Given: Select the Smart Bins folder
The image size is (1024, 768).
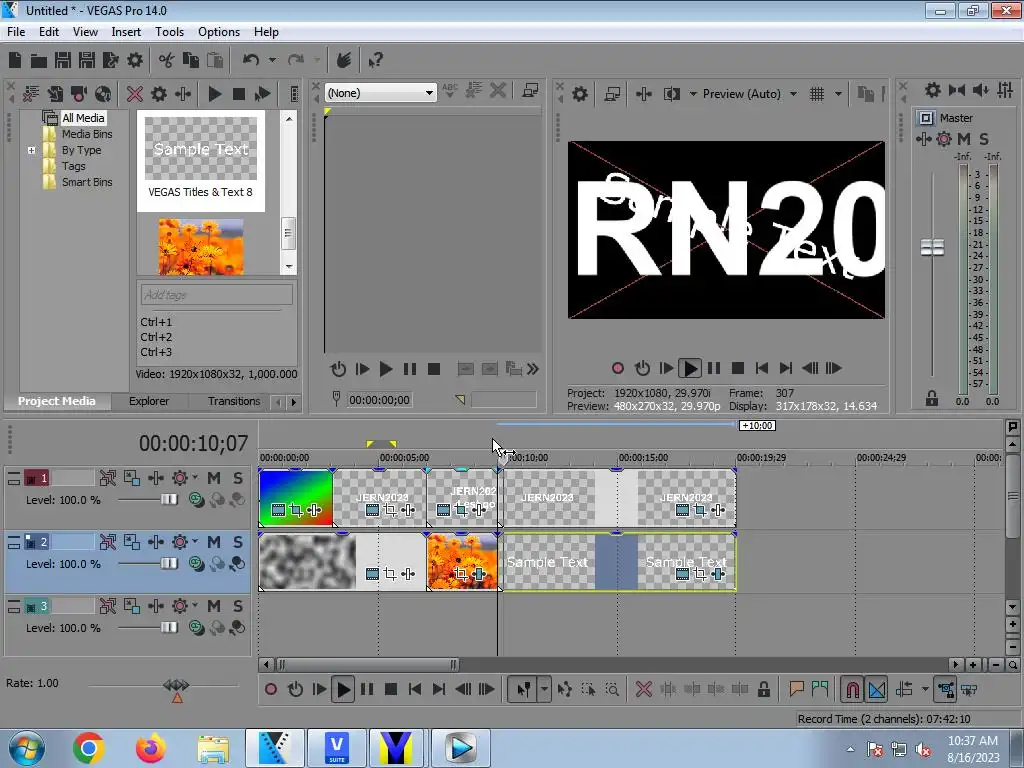Looking at the screenshot, I should (87, 182).
